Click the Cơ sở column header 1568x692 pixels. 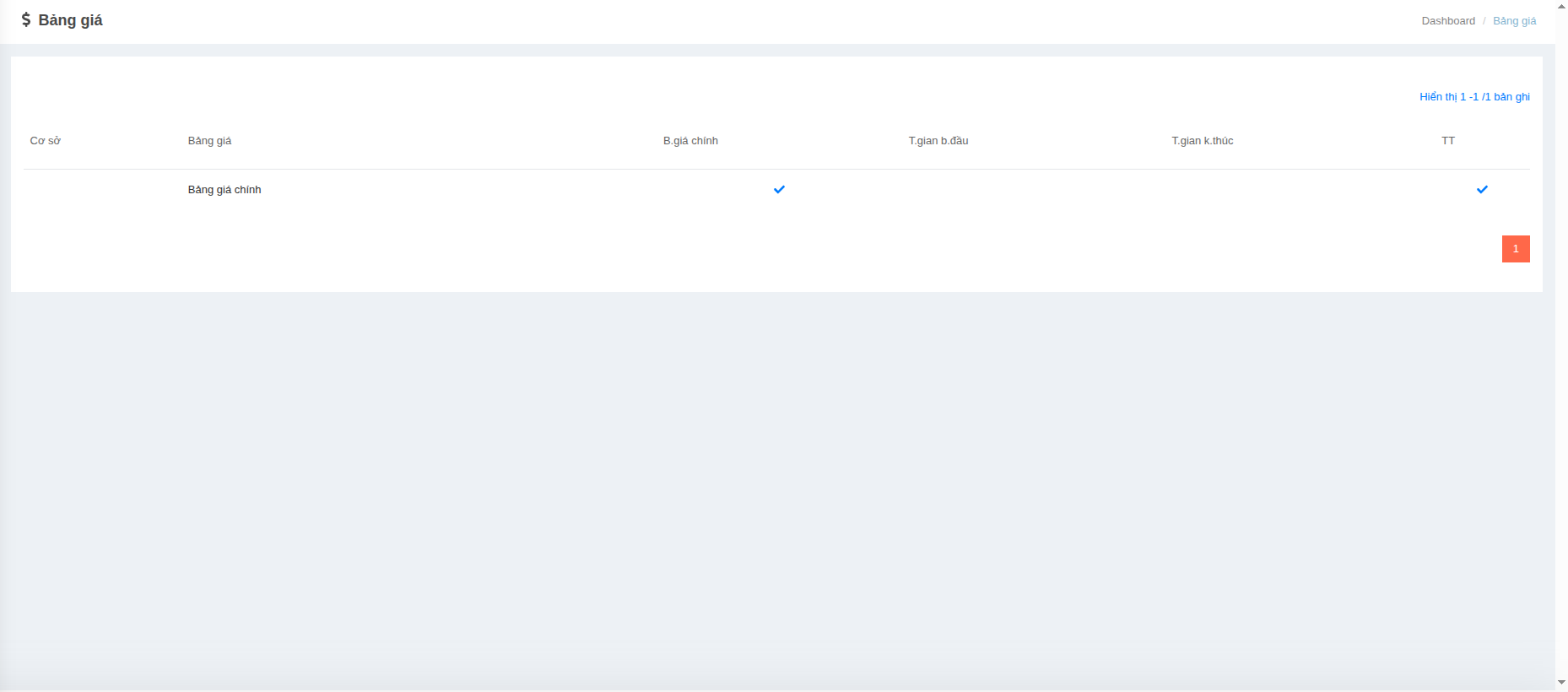[46, 141]
